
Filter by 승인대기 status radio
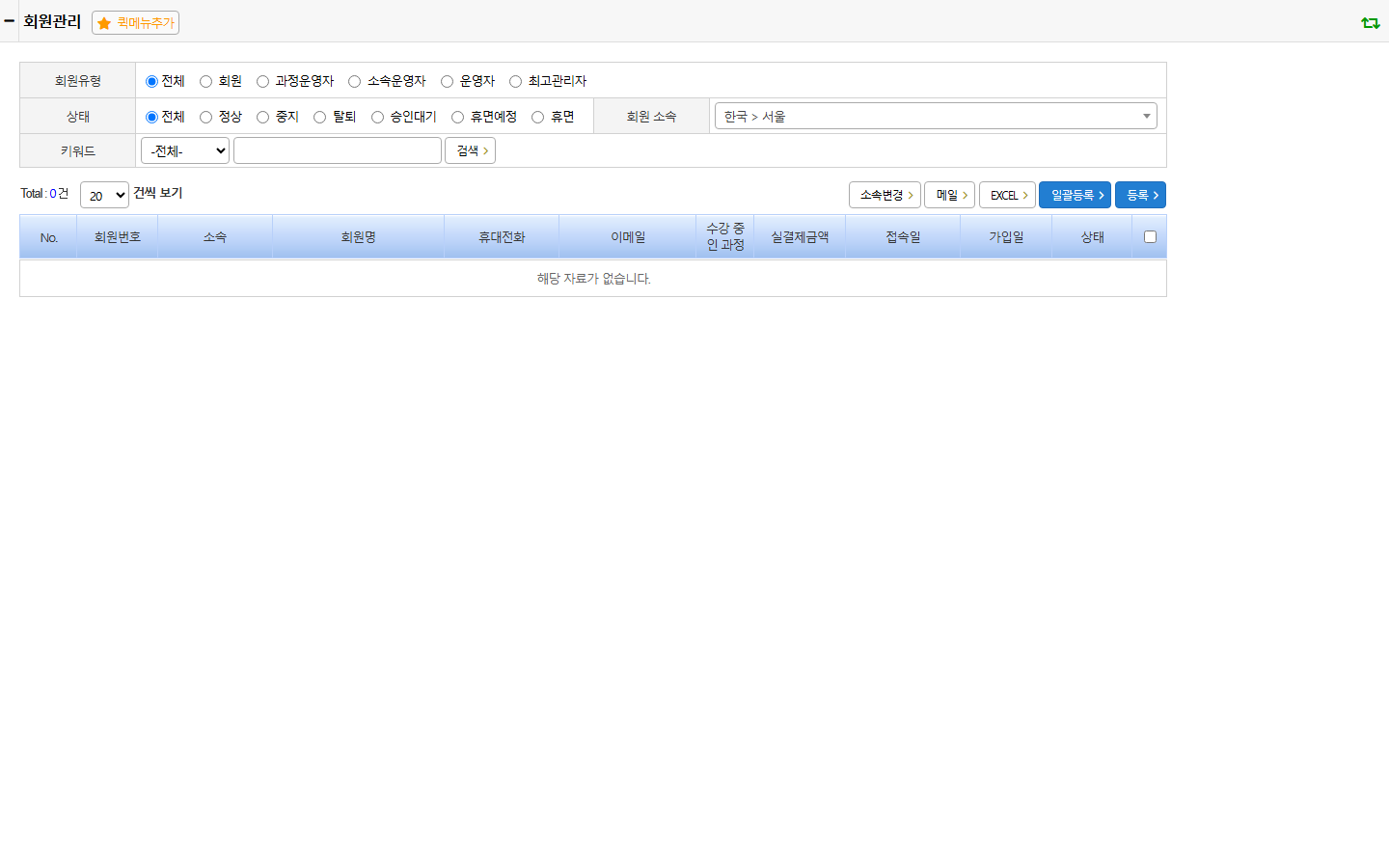377,117
